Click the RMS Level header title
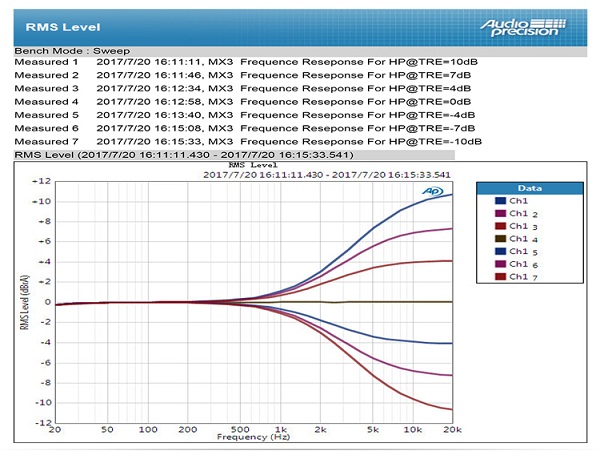Screen dimensions: 600x451 pos(63,27)
